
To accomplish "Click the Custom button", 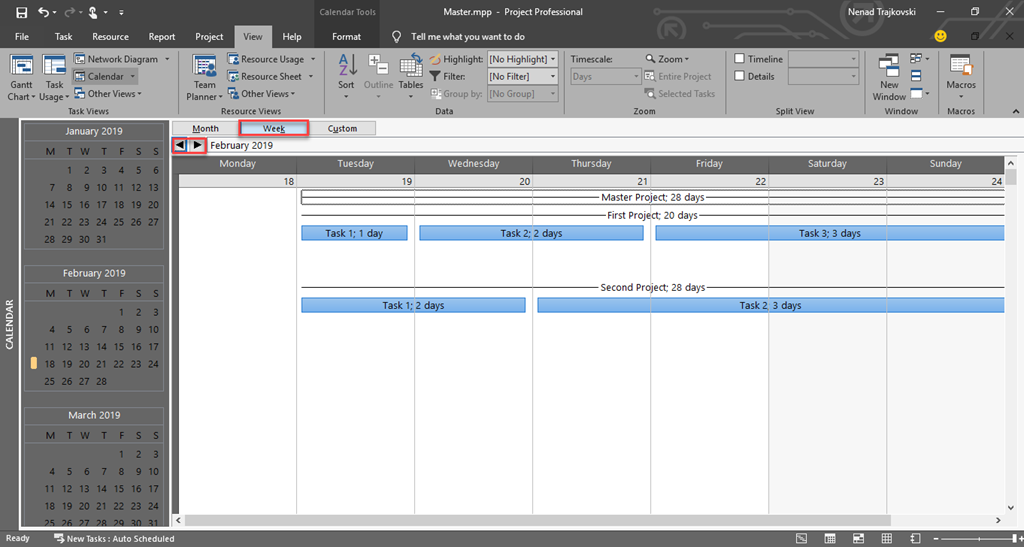I will (x=342, y=128).
